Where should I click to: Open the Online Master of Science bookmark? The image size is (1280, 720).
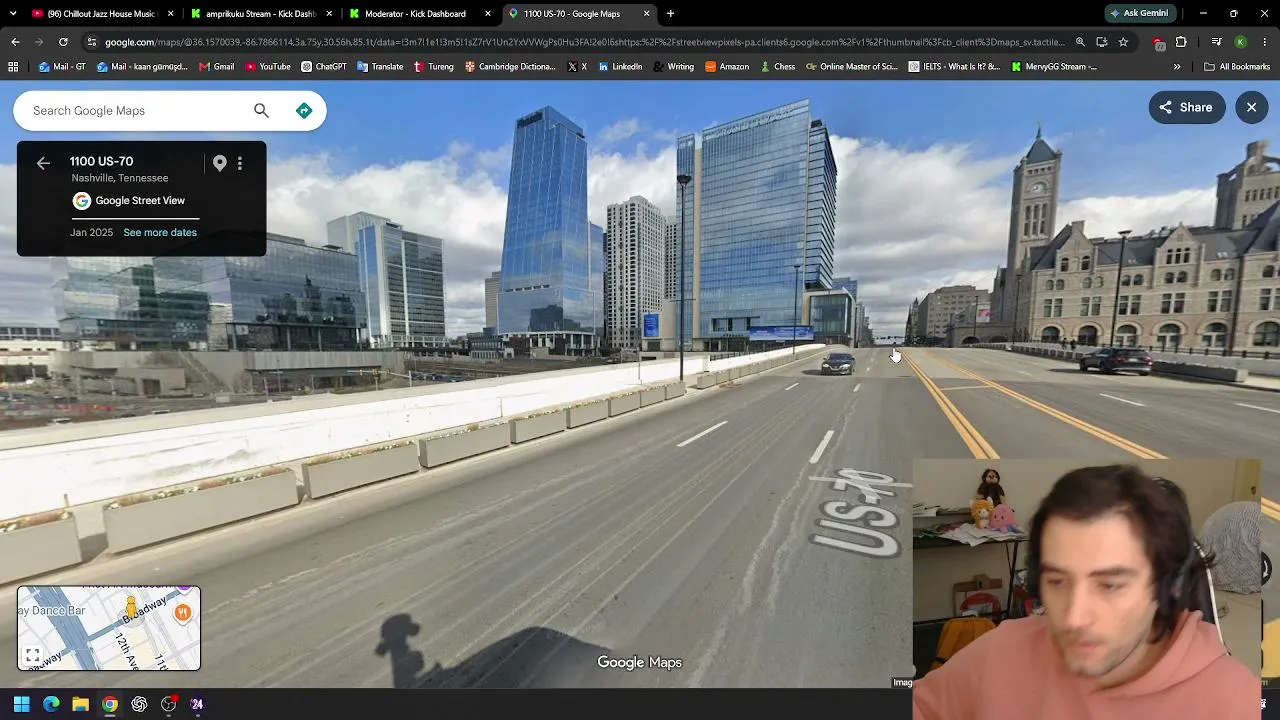[x=852, y=67]
